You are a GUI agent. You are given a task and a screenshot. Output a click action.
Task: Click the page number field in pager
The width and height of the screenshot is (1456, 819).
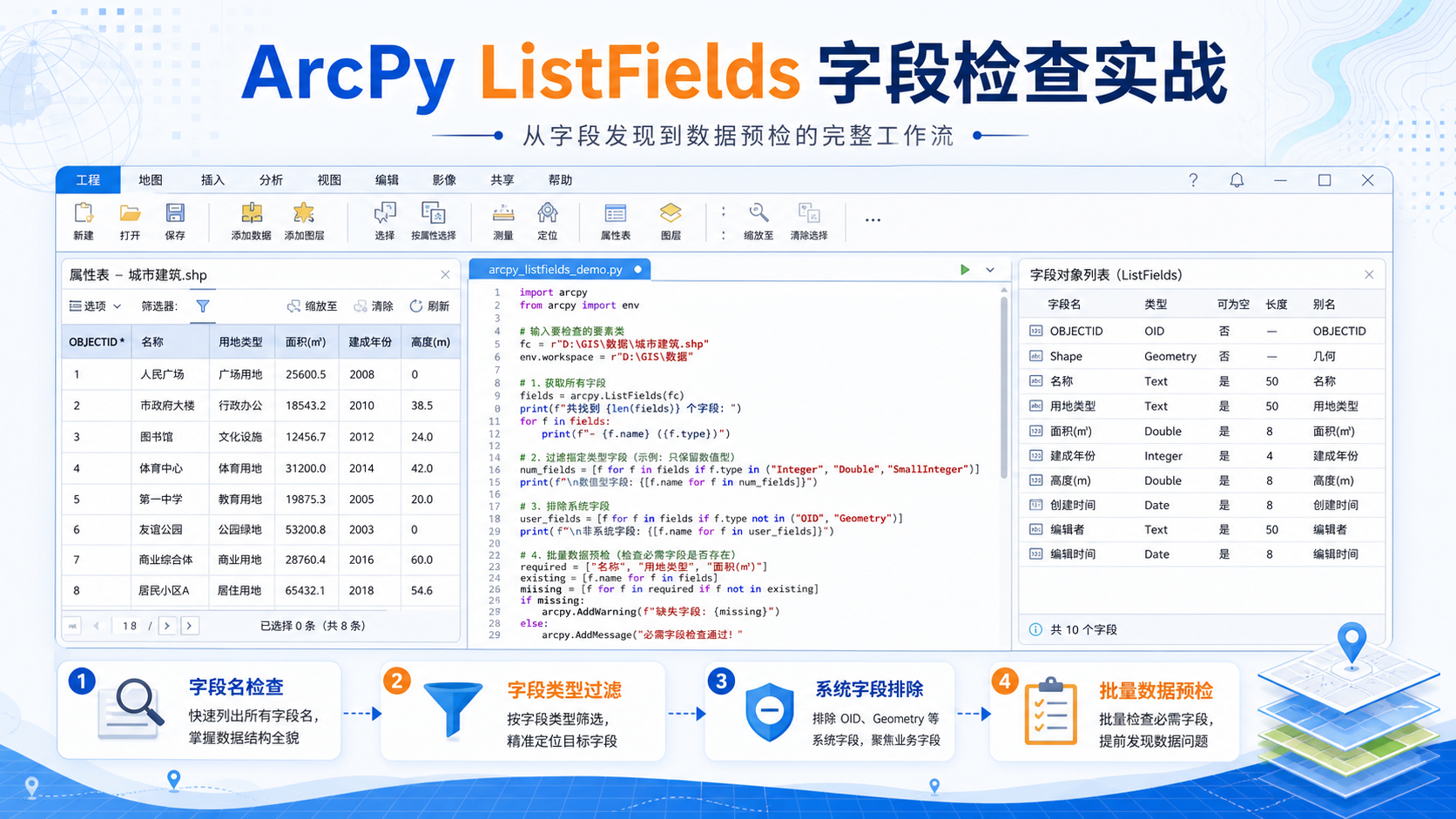point(130,626)
